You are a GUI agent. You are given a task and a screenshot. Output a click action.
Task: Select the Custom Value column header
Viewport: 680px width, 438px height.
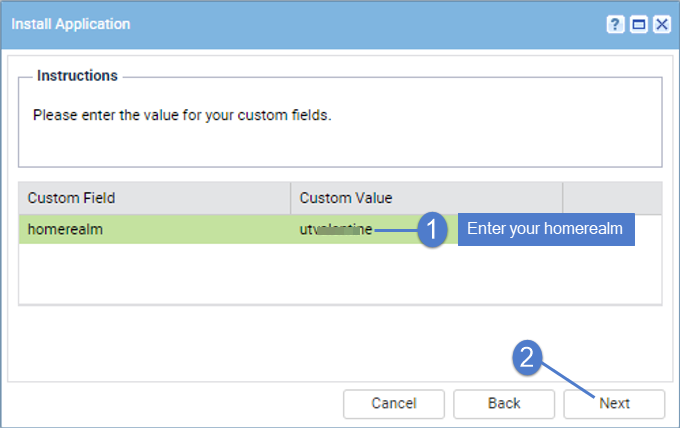[x=427, y=198]
